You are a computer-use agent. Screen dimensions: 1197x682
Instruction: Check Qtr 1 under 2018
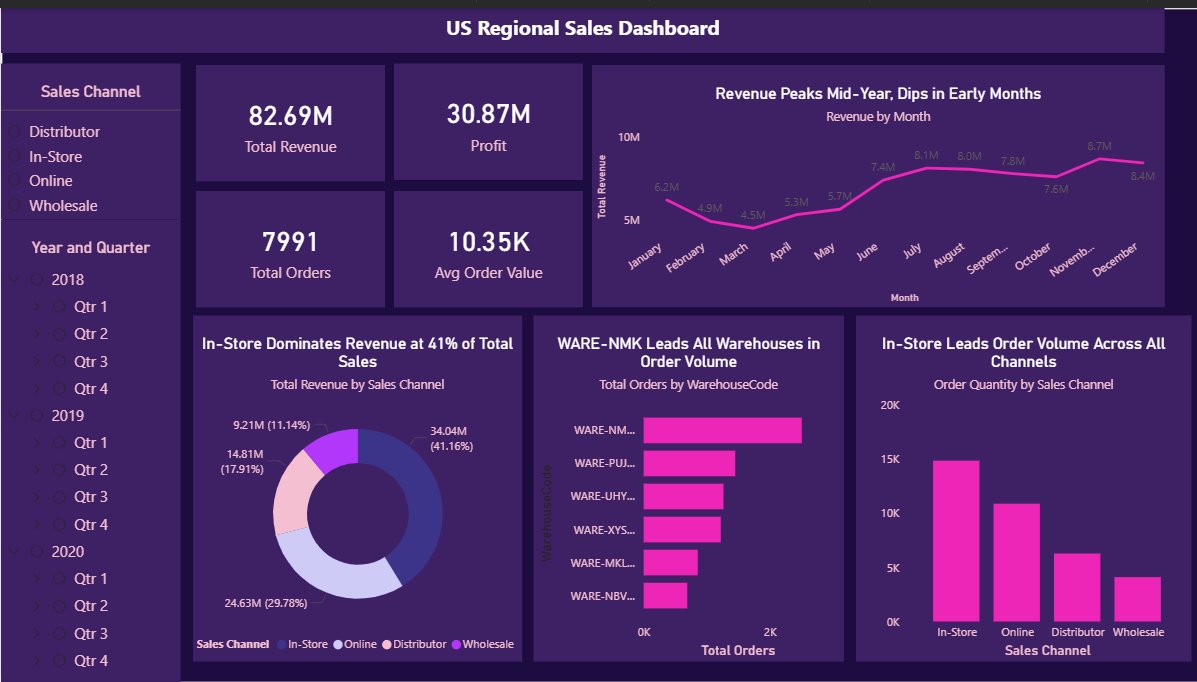(x=60, y=307)
